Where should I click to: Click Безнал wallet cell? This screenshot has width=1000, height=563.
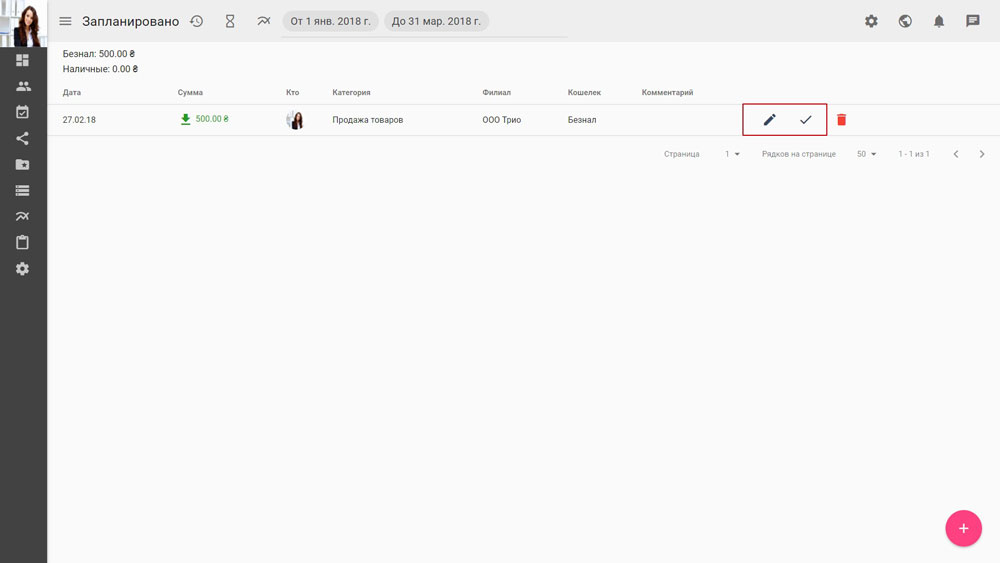[x=582, y=120]
